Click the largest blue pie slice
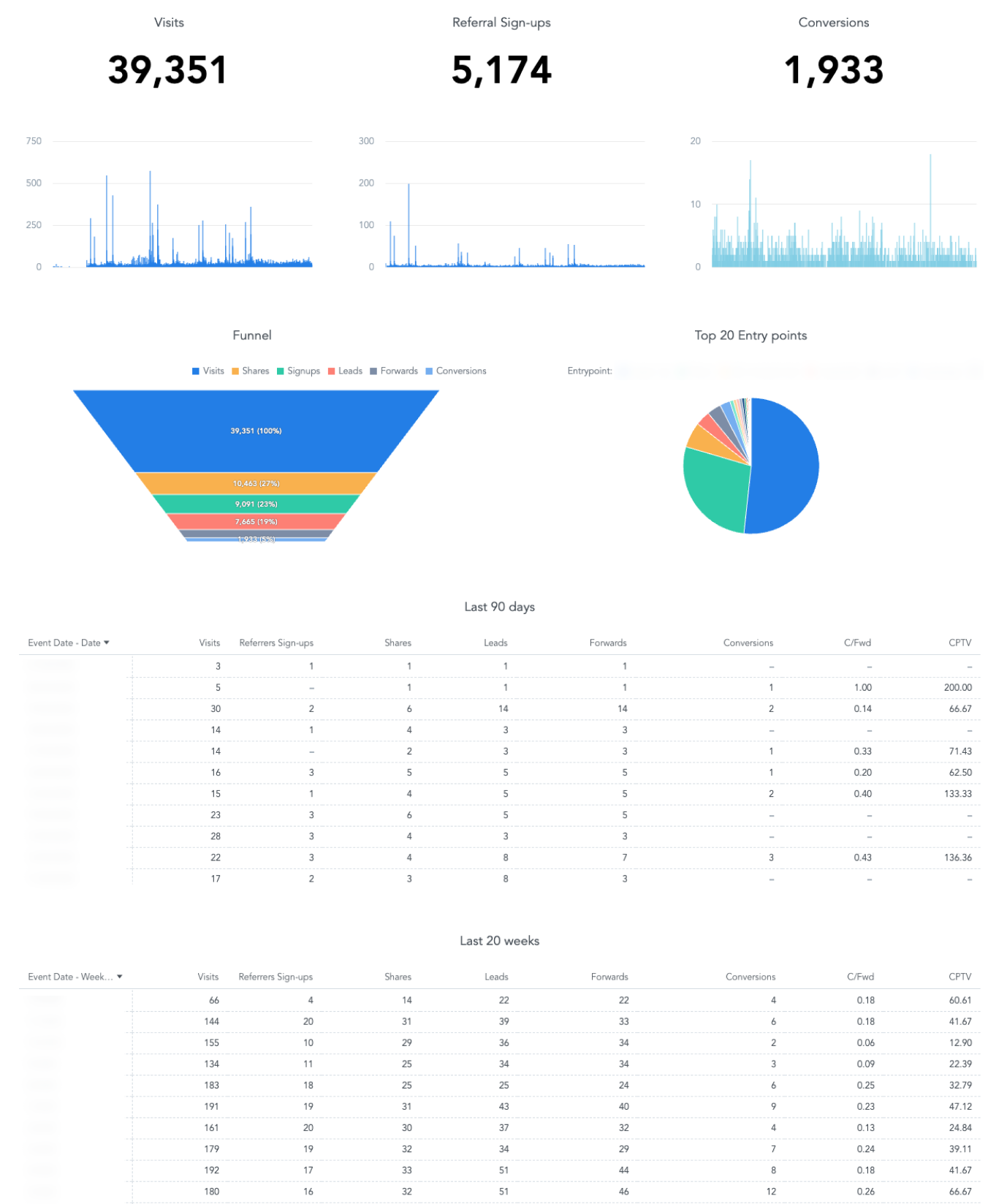Screen dimensions: 1007x1204 click(x=786, y=466)
